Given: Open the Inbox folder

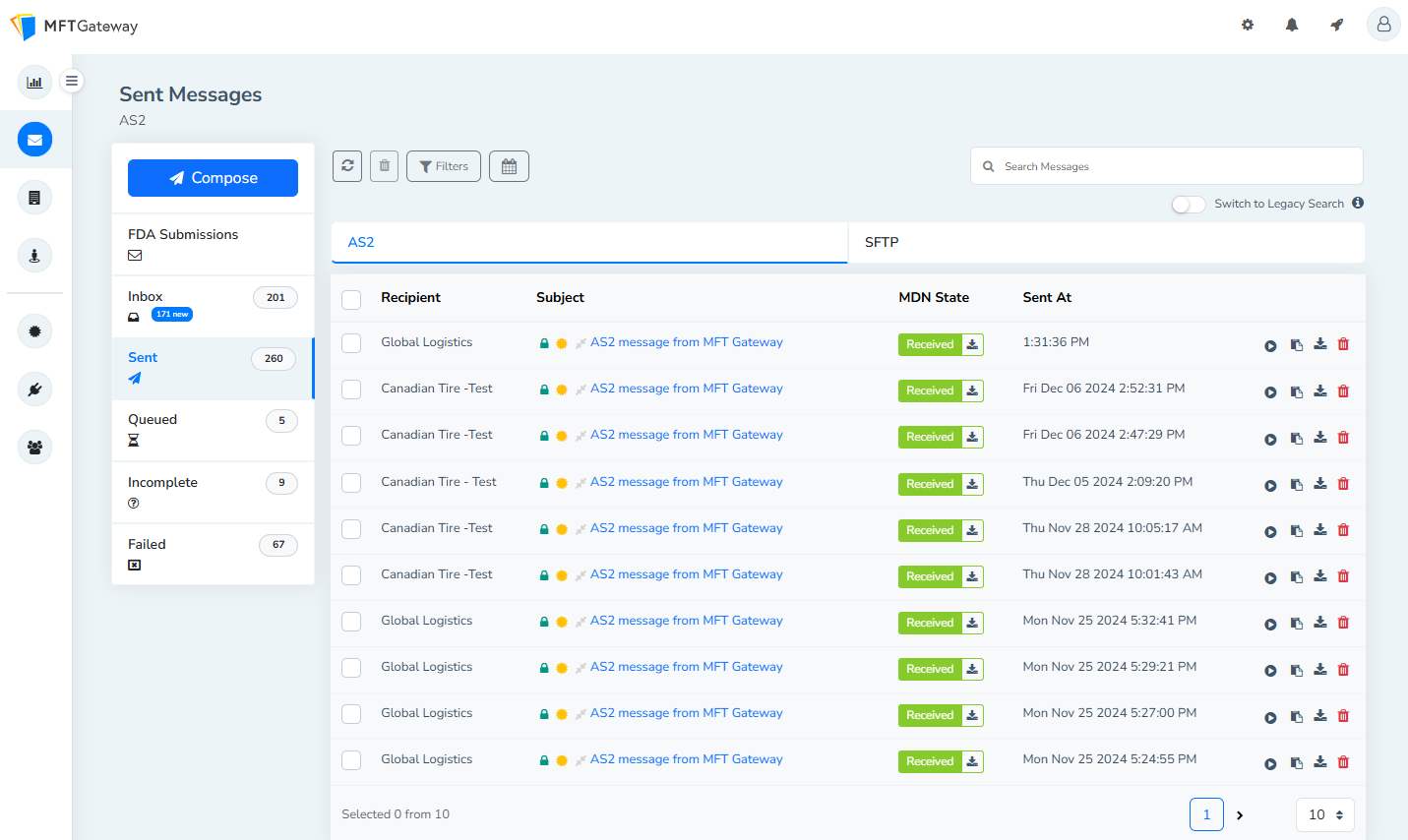Looking at the screenshot, I should pos(213,307).
